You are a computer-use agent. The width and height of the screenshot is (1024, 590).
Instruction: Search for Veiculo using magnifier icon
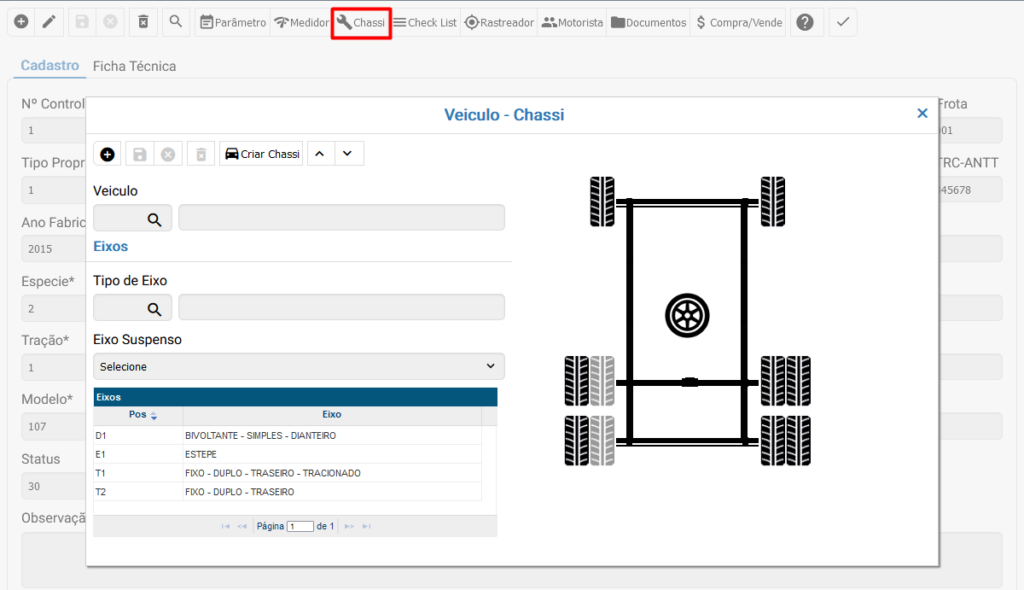[x=154, y=219]
